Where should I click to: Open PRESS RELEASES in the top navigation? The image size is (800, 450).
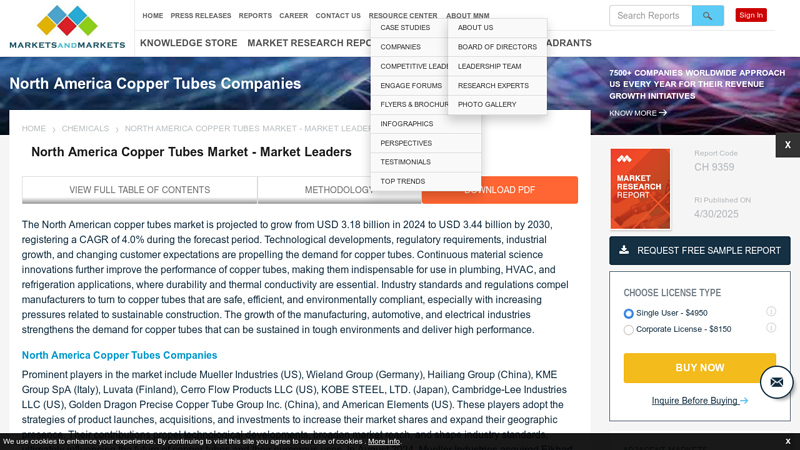pyautogui.click(x=201, y=16)
